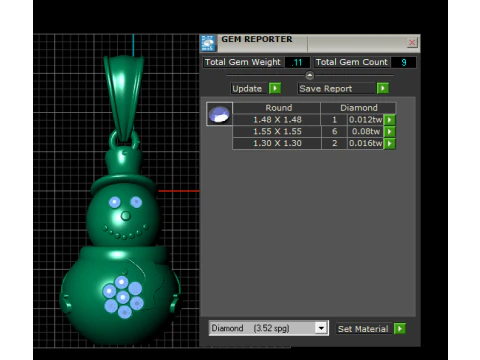Click count 1 in the 1.48 row
The image size is (480, 360).
334,120
